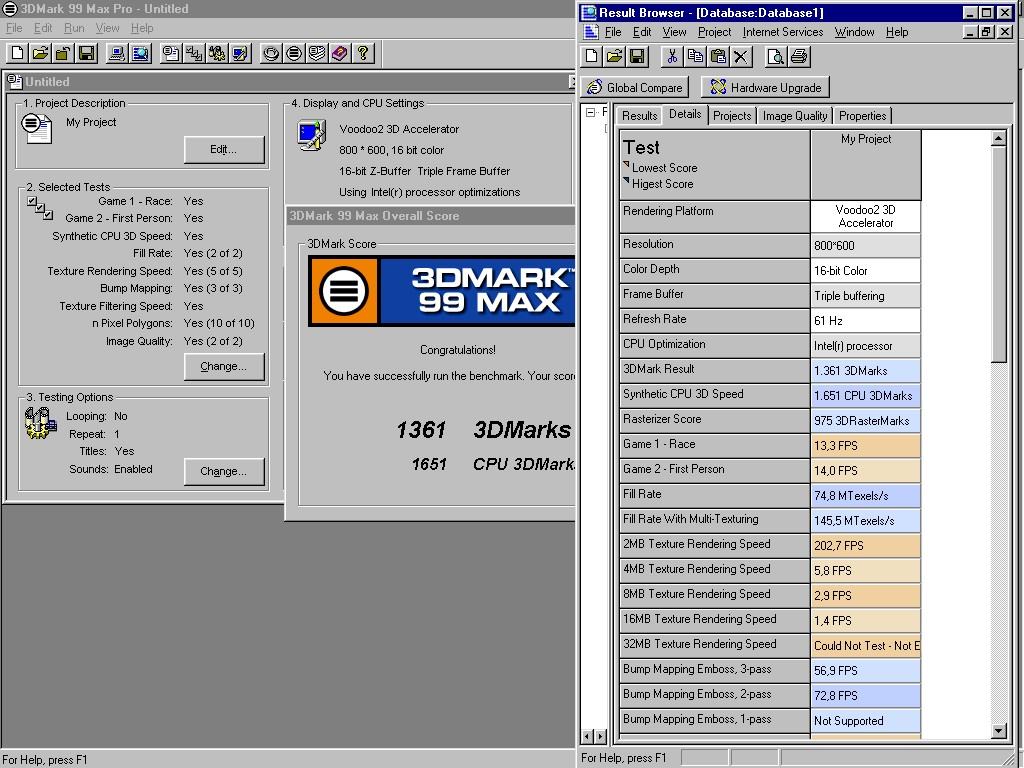Click Change button under Selected Tests

(x=223, y=366)
